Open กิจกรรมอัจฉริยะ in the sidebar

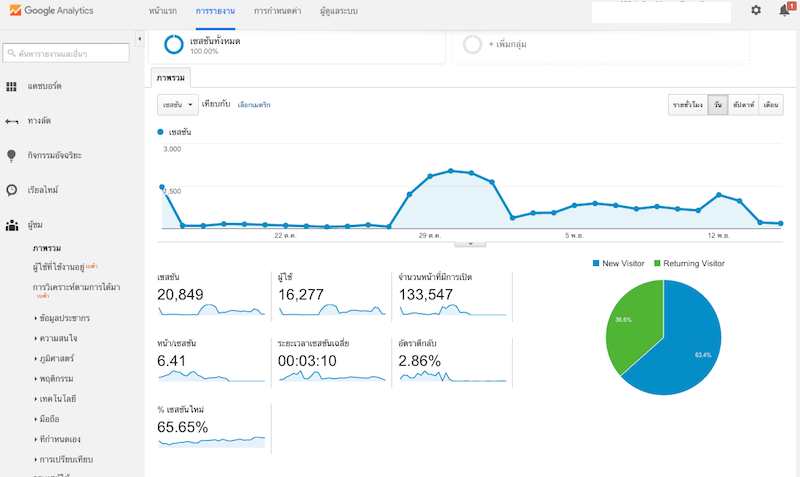click(x=55, y=155)
